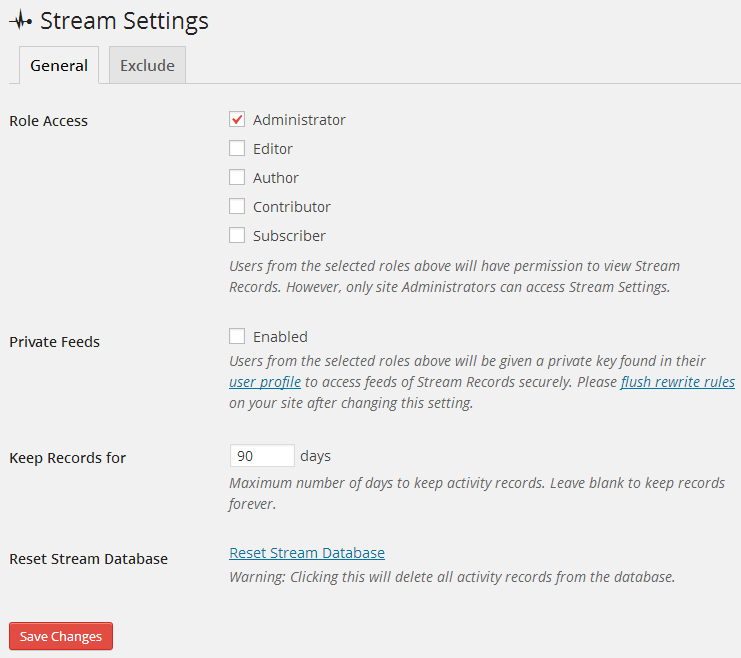Click the Stream Settings page heading

[x=124, y=21]
